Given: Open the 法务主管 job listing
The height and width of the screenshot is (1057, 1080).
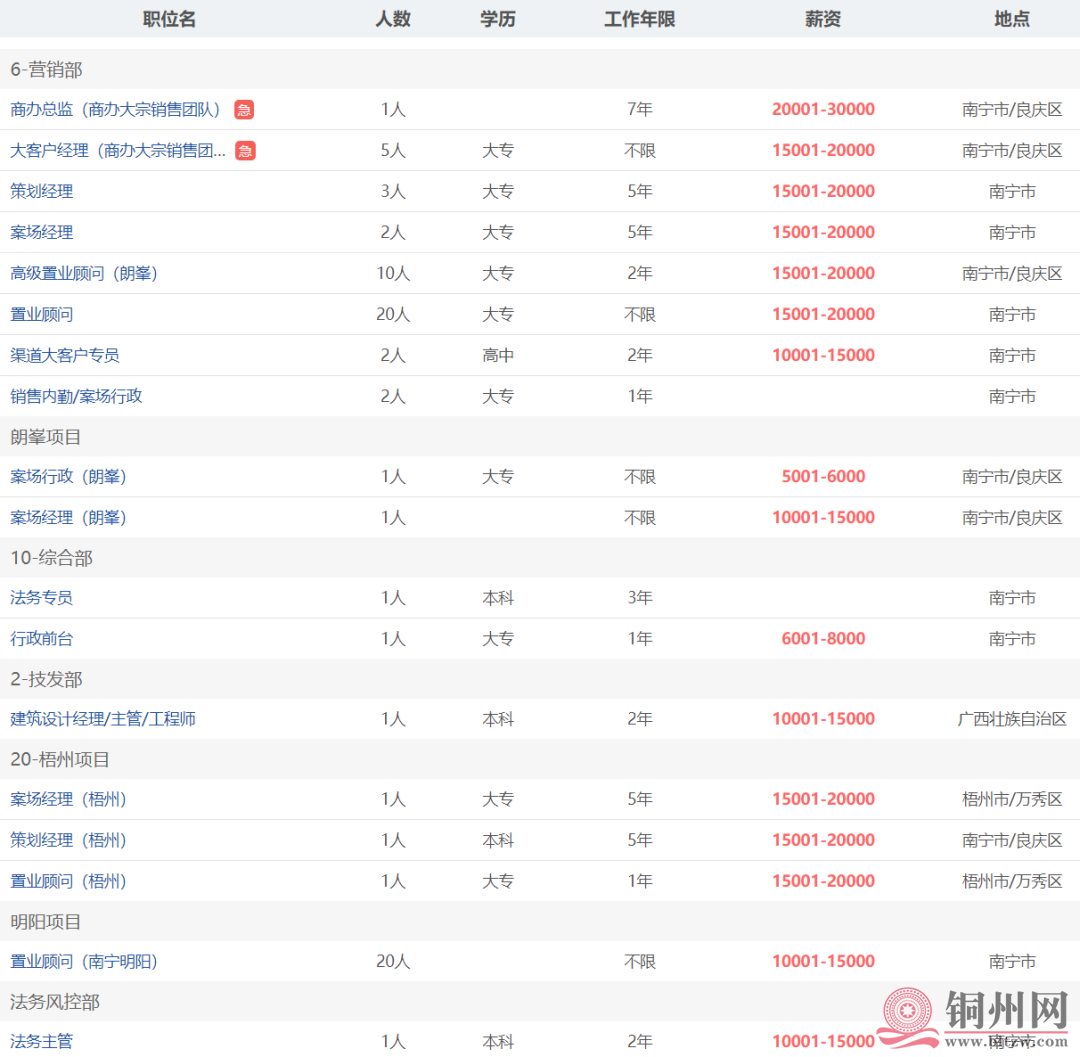Looking at the screenshot, I should point(42,1042).
